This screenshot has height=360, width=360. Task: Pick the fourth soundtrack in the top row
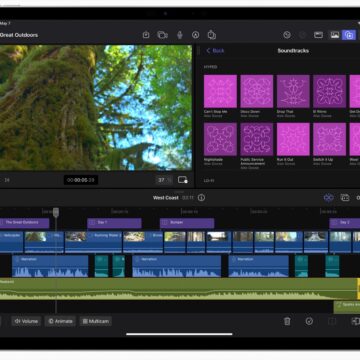point(329,91)
